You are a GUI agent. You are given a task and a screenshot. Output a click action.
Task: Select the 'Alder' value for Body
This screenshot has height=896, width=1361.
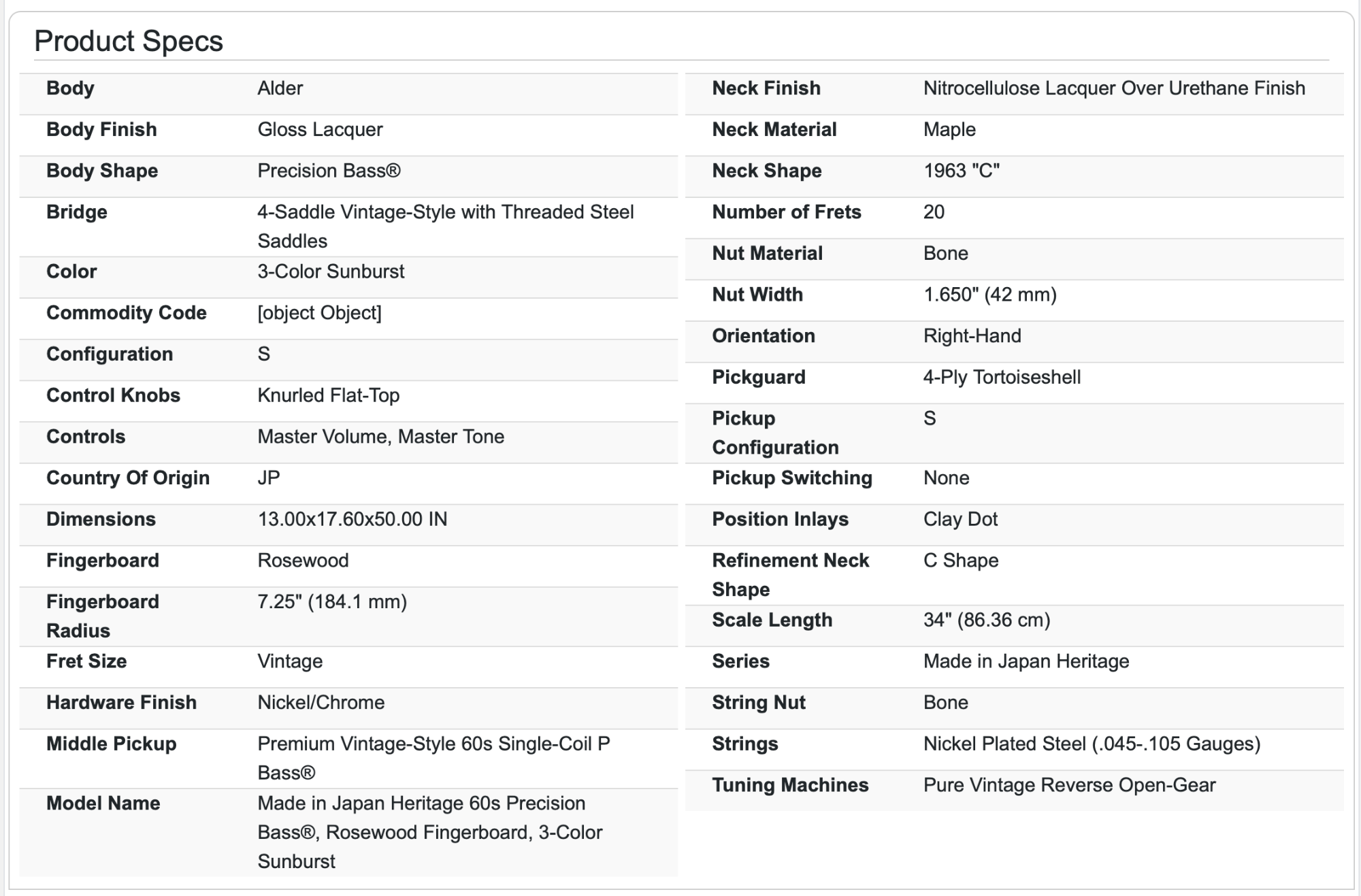click(x=280, y=88)
